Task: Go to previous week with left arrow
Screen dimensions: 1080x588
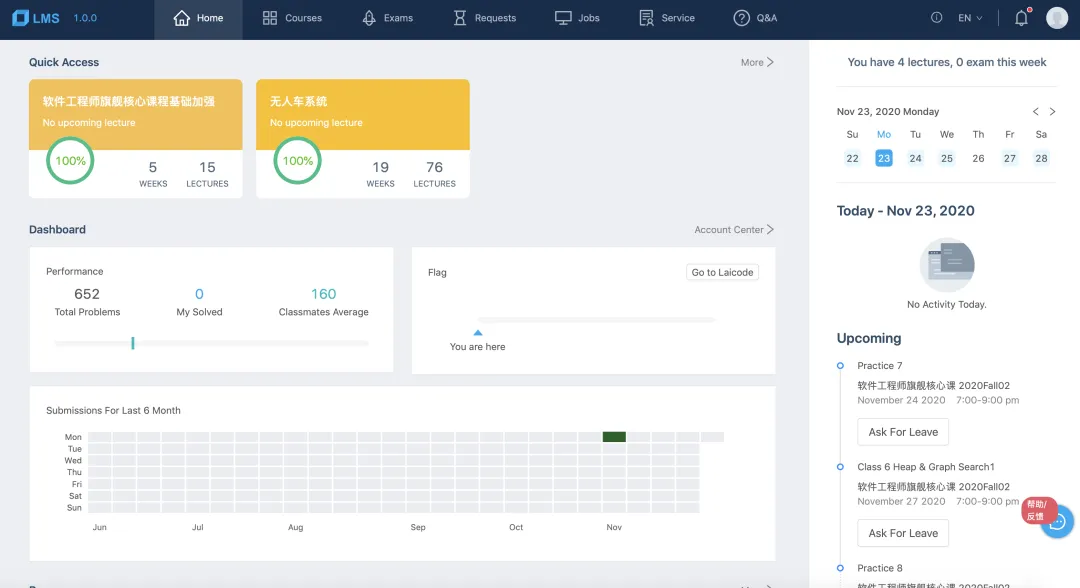Action: click(x=1036, y=112)
